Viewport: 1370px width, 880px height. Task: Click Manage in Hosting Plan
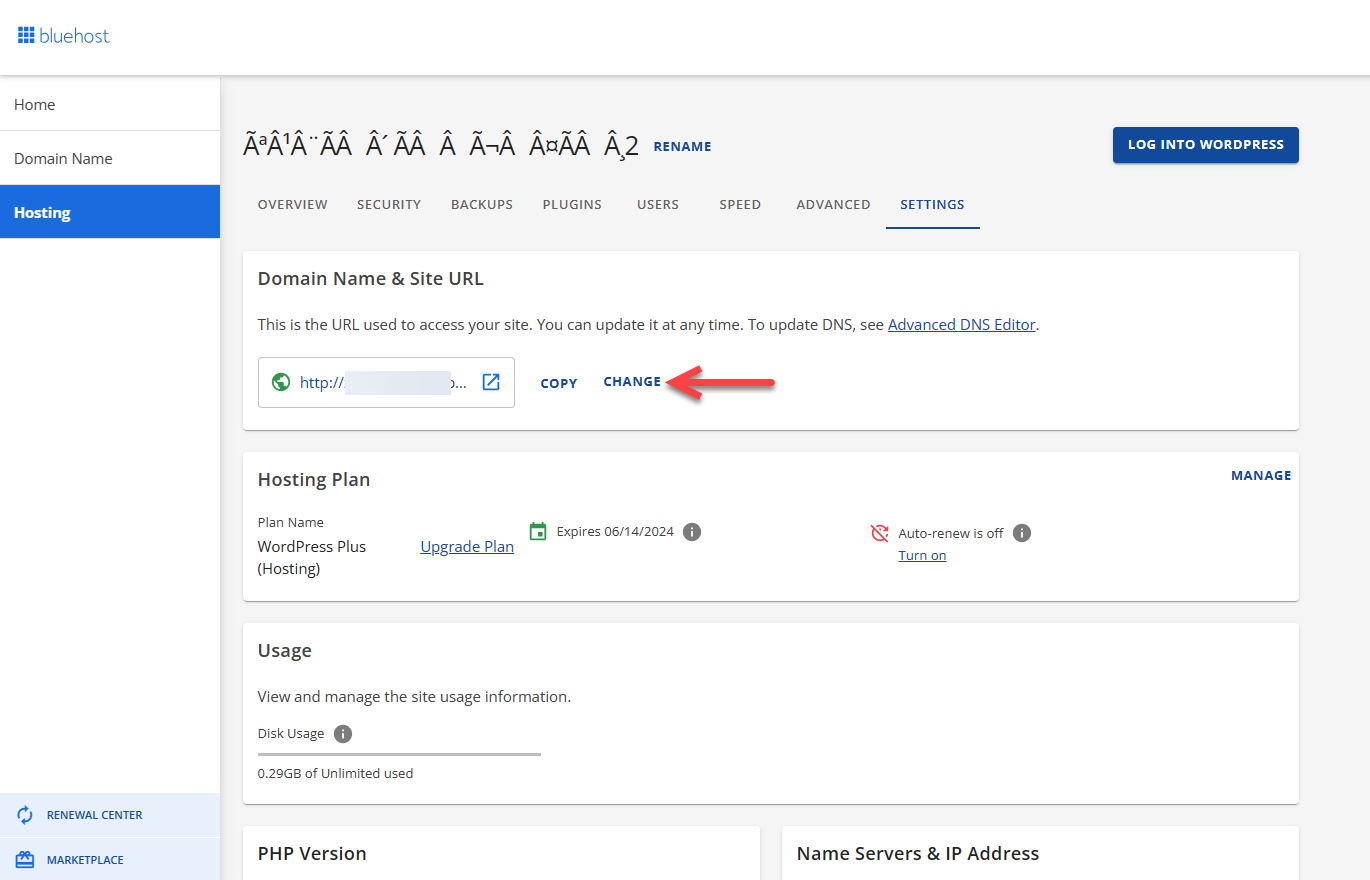pos(1261,475)
